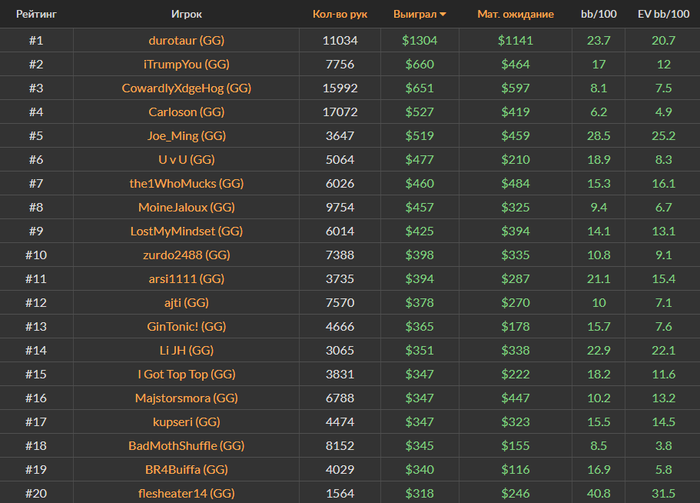
Task: Open player durotaur (GG) profile
Action: click(x=186, y=40)
